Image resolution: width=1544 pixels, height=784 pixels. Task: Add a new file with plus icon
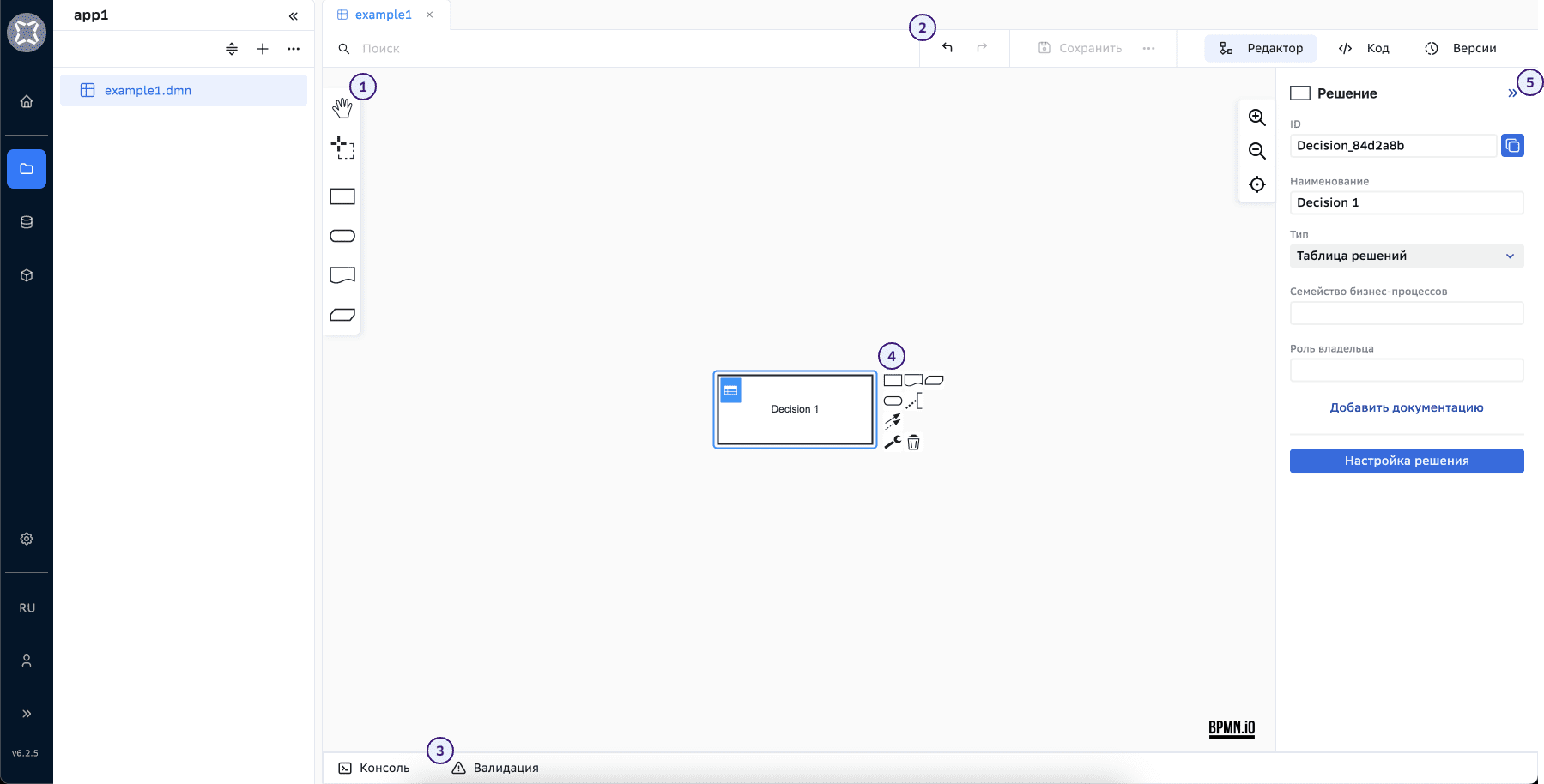coord(263,49)
